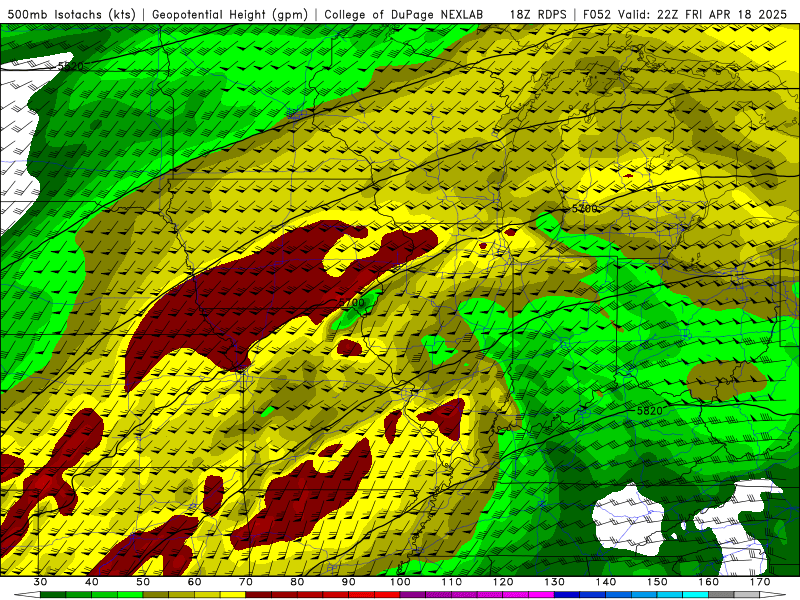Click the color bar label 120

(x=503, y=582)
